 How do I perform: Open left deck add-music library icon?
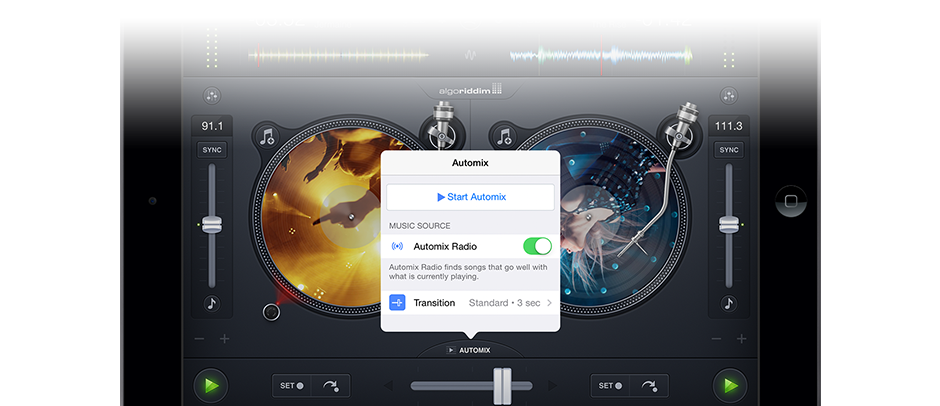tap(267, 137)
